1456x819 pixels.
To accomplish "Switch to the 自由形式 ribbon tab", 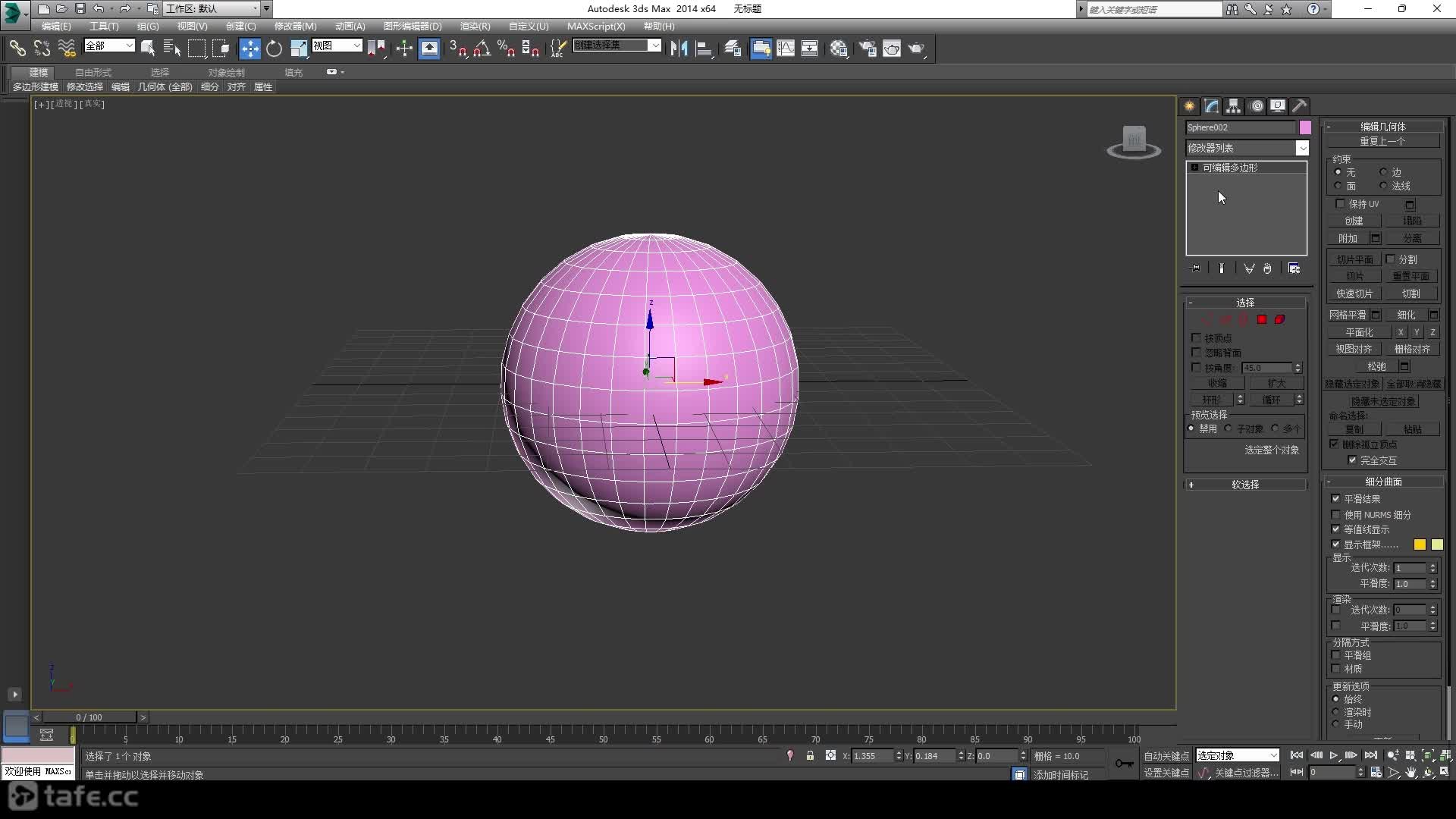I will click(x=93, y=72).
